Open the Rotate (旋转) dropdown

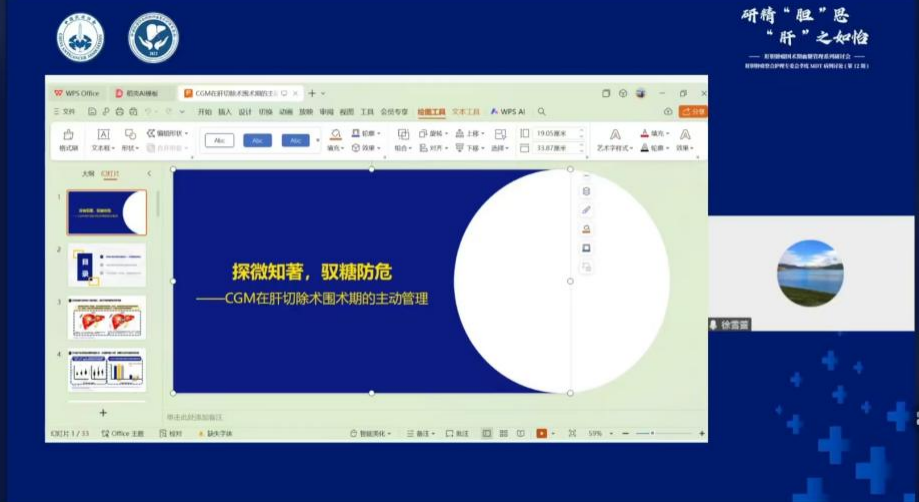(x=433, y=134)
